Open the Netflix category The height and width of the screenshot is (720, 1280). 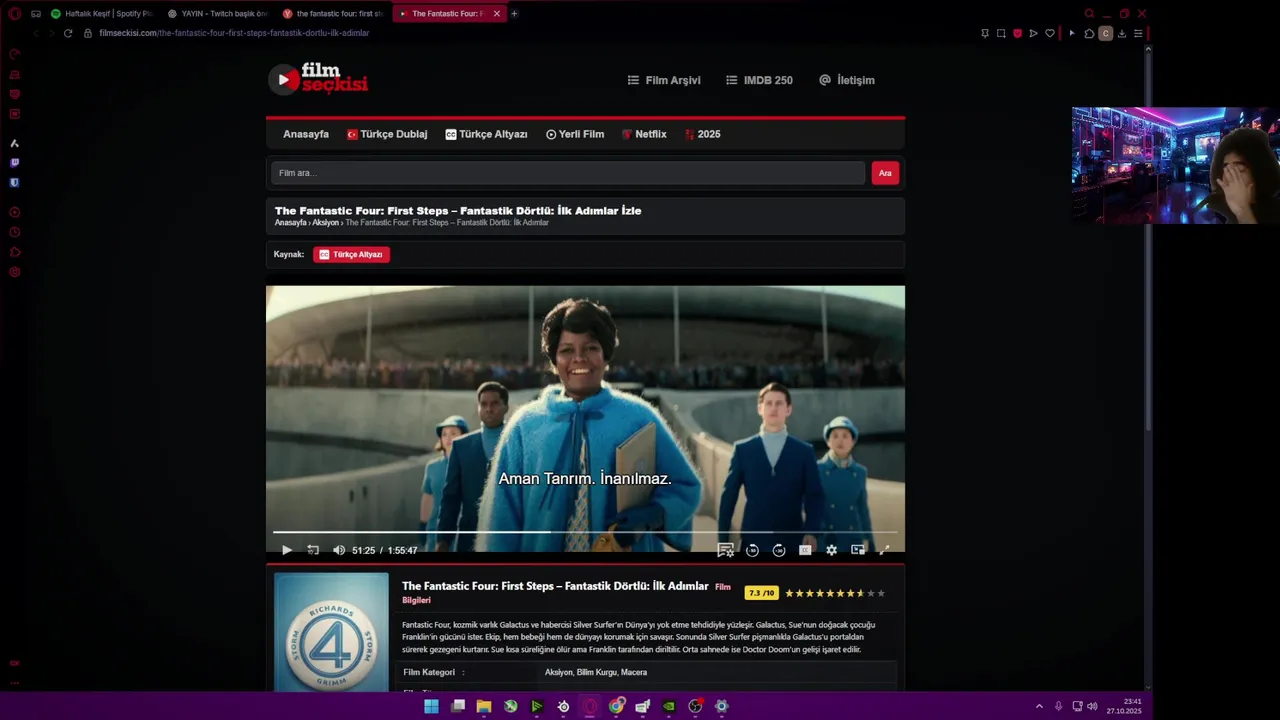click(644, 134)
